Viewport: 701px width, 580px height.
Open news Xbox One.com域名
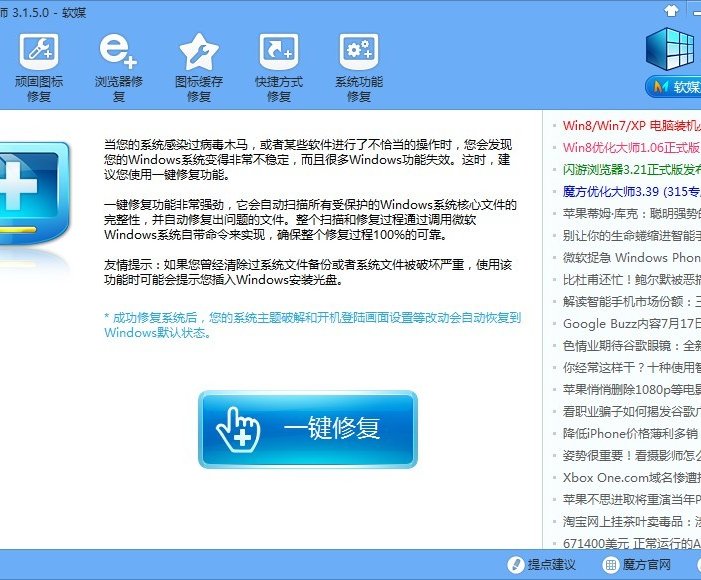632,478
